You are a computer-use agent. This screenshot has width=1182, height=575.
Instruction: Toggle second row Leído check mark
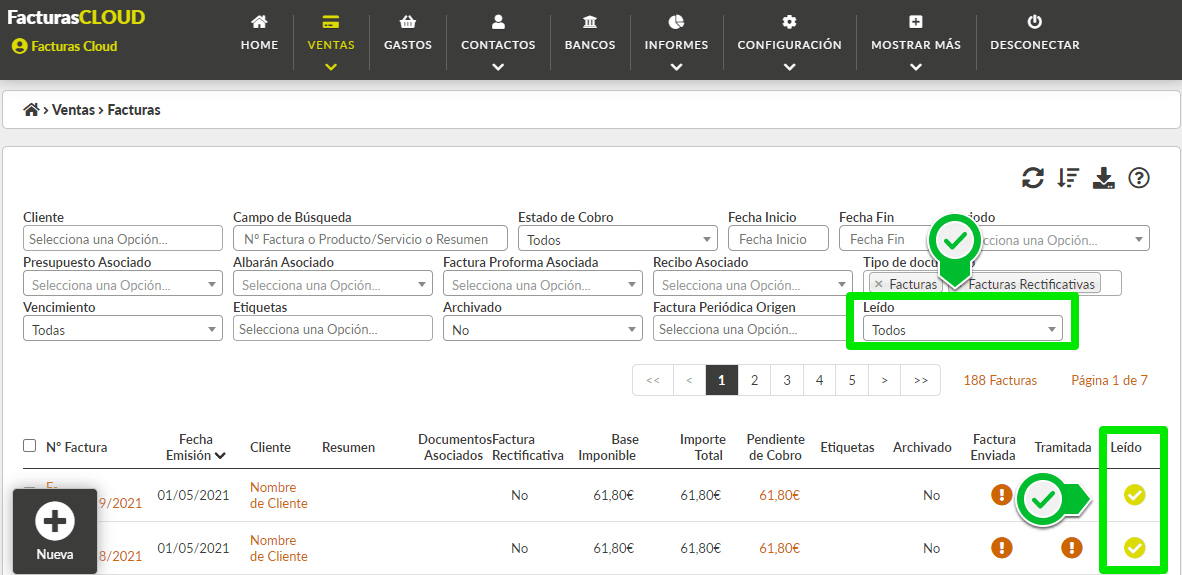[1135, 548]
